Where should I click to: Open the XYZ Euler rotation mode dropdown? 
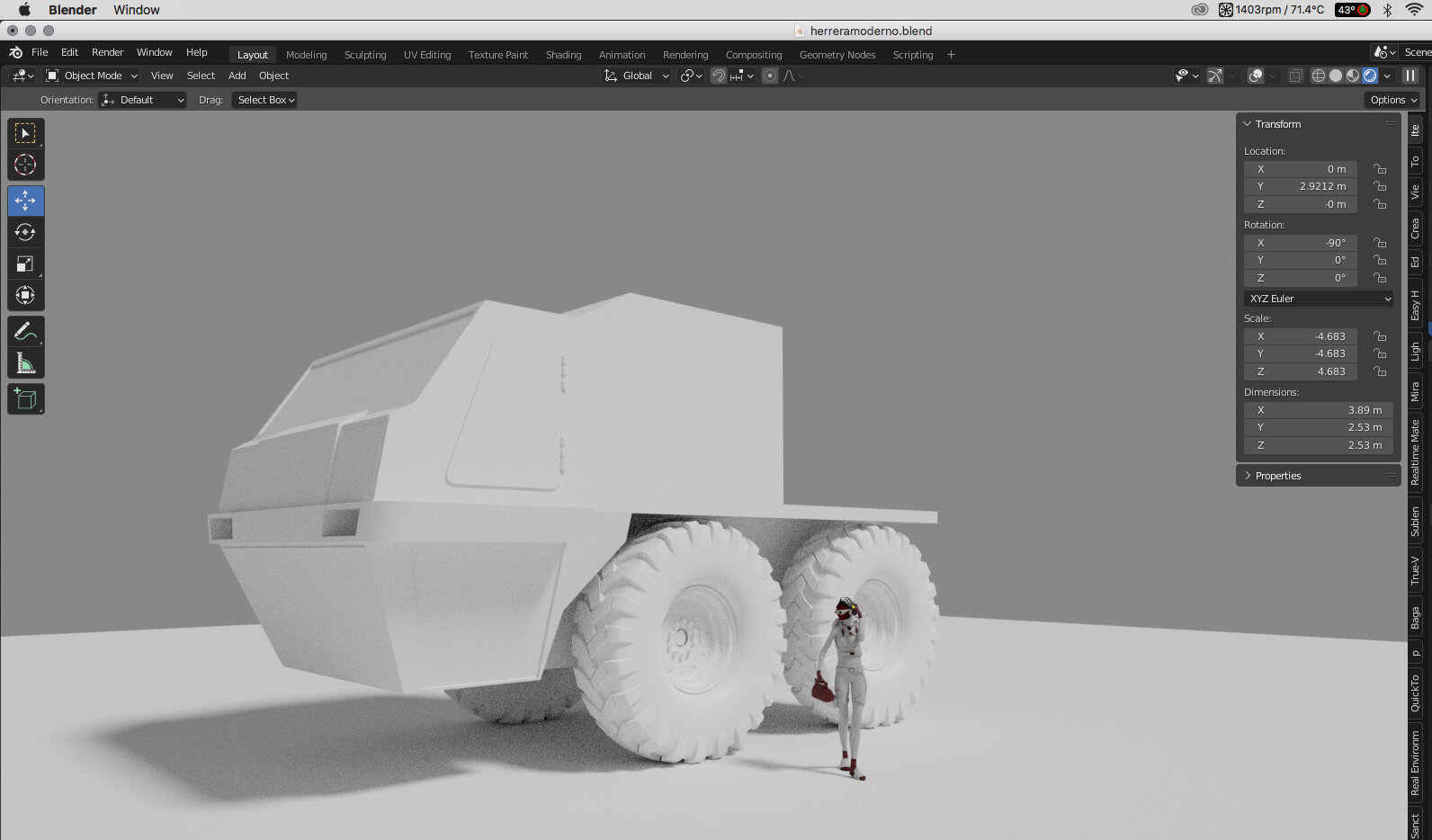click(x=1319, y=299)
